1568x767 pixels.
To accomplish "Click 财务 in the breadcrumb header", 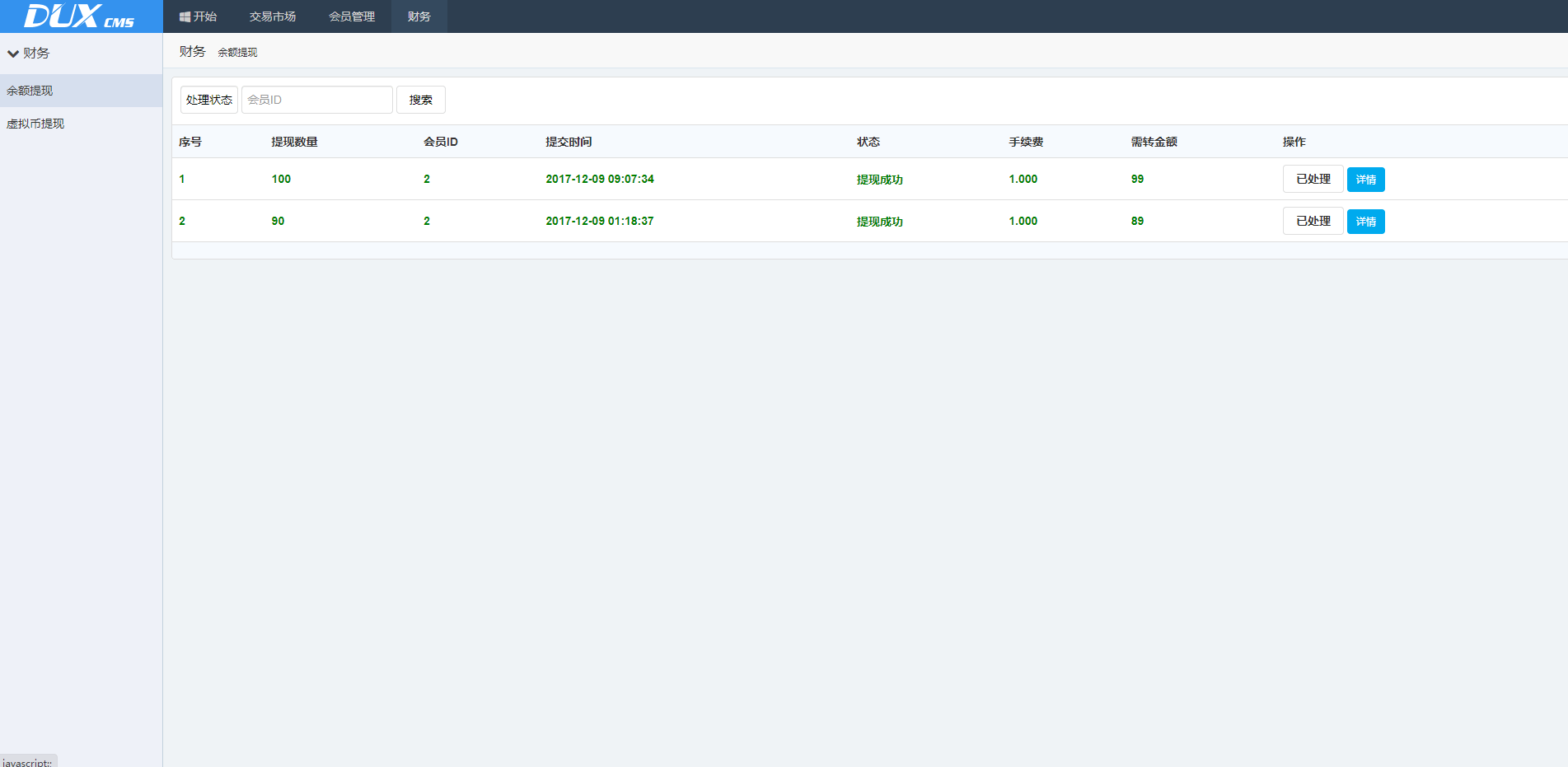I will click(x=192, y=51).
